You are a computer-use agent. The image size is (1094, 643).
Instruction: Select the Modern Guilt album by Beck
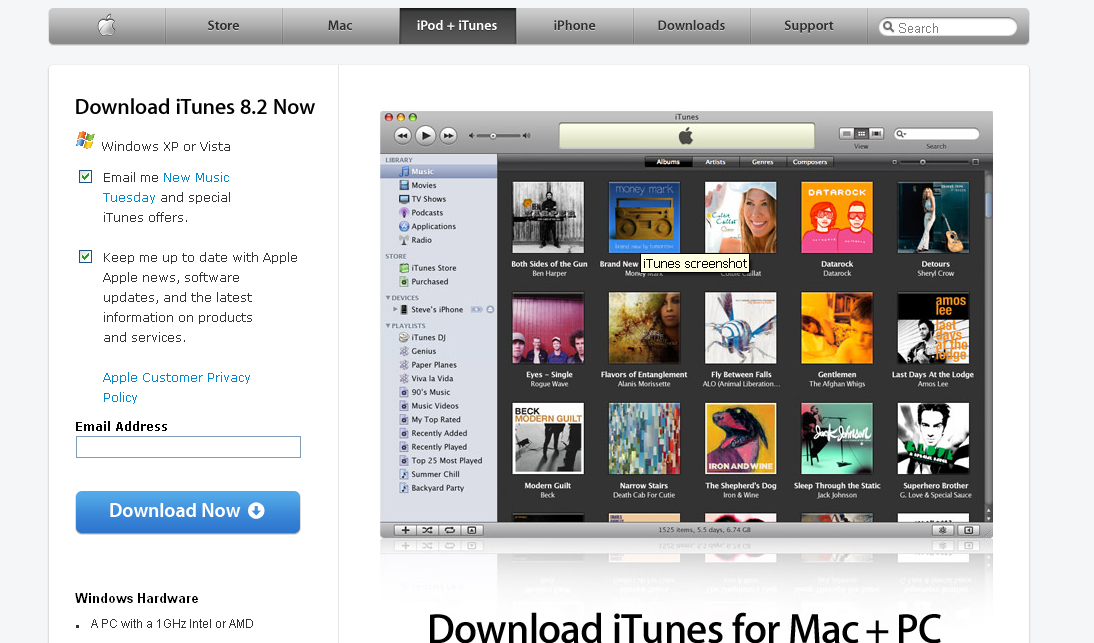tap(548, 439)
